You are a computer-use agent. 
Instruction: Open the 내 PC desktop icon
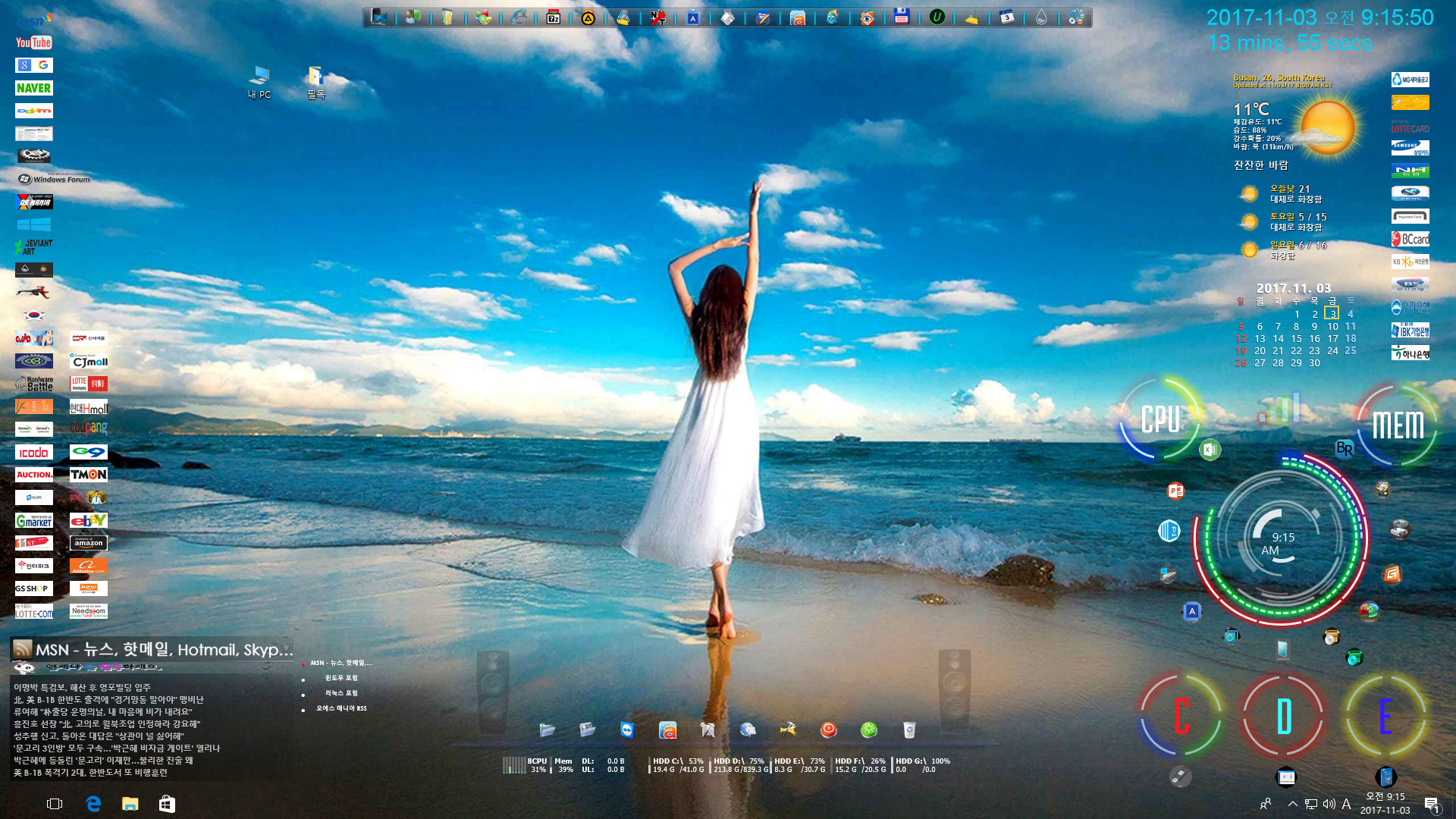[259, 83]
